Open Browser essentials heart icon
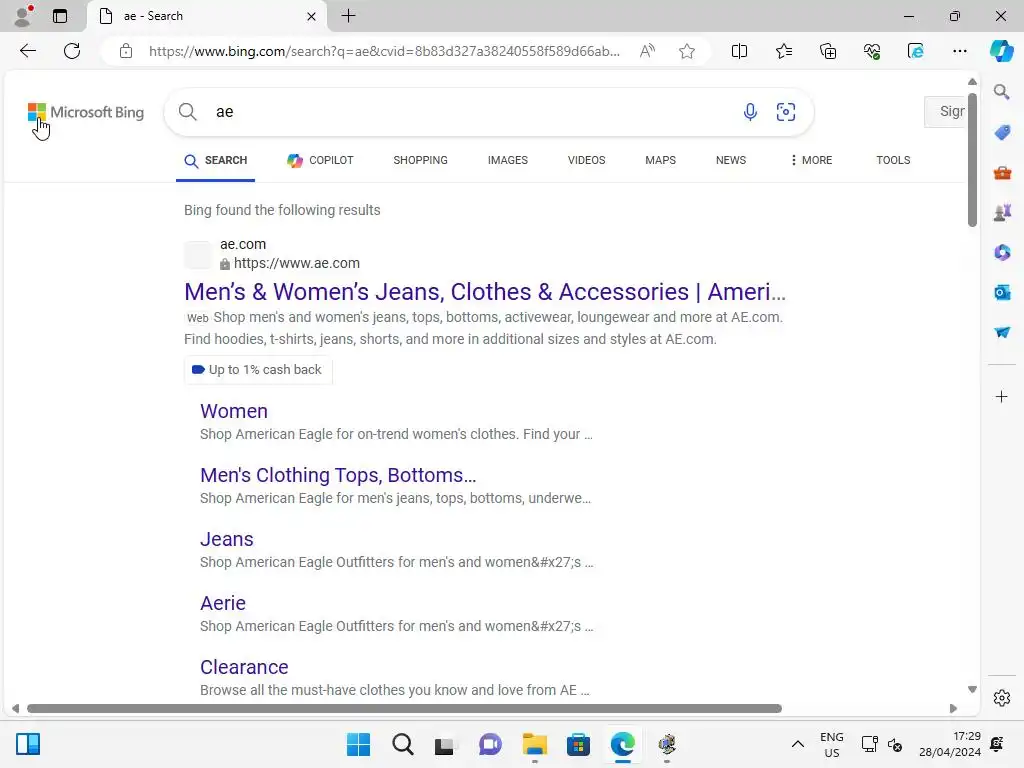Viewport: 1024px width, 768px height. 872,51
